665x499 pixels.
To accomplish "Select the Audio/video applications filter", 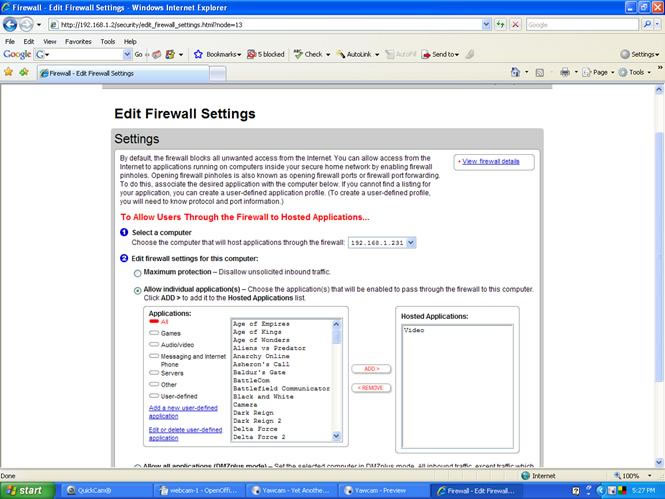I will 154,344.
